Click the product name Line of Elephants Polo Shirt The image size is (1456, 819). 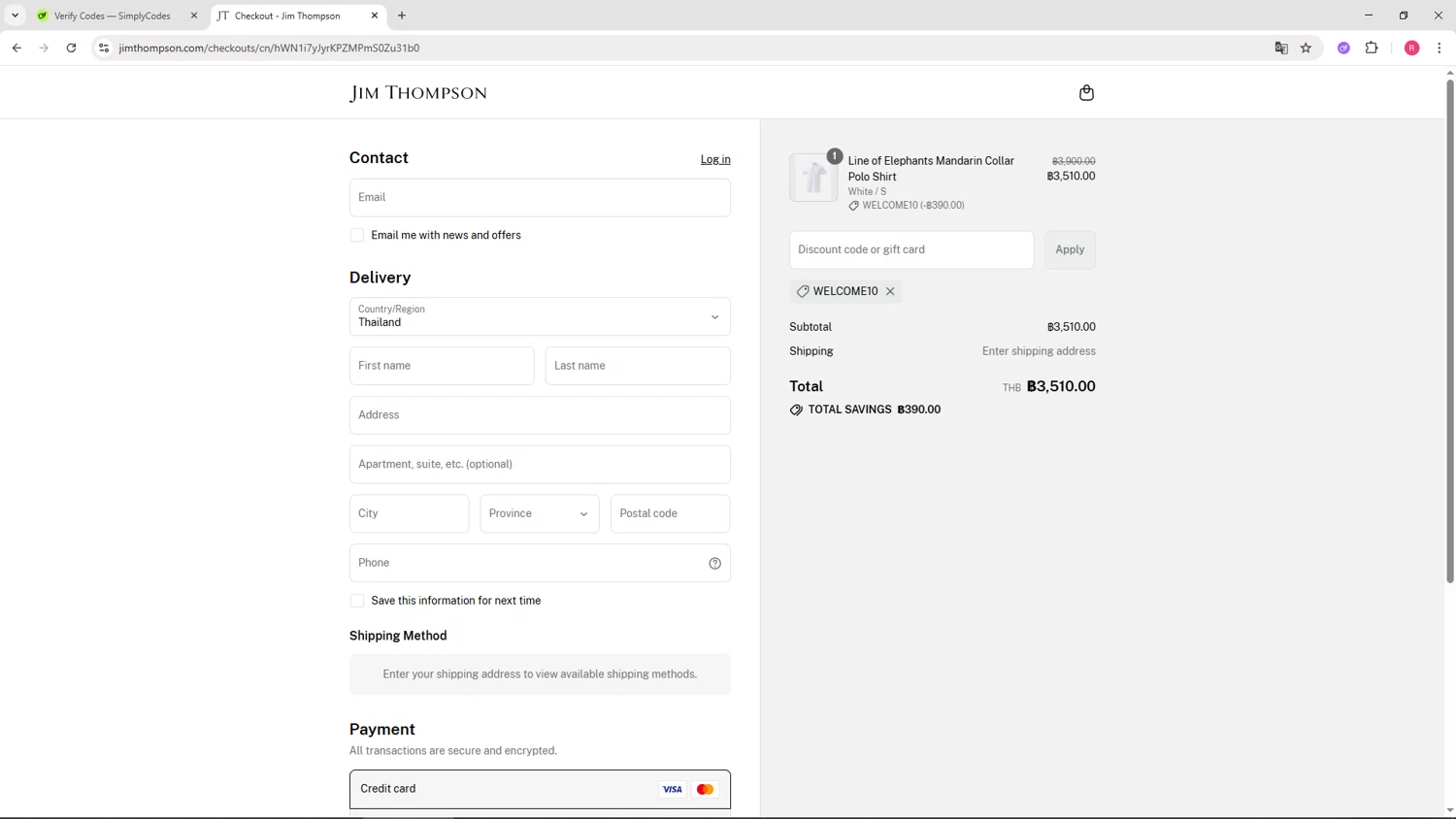(x=931, y=169)
